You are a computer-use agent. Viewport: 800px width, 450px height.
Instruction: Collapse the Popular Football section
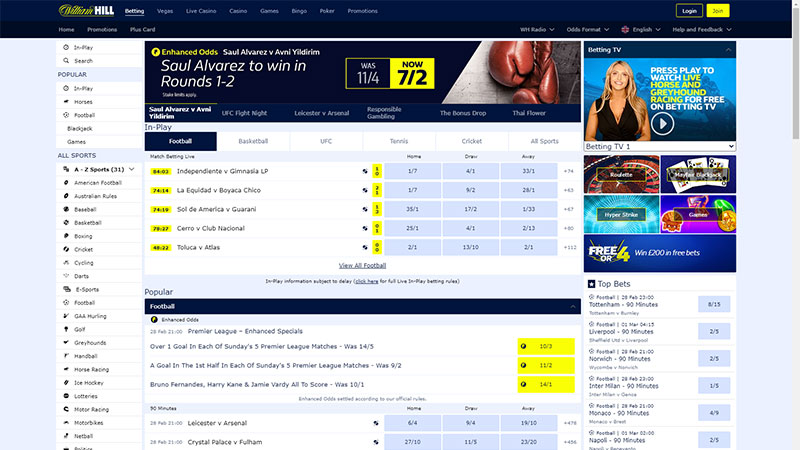[x=572, y=306]
